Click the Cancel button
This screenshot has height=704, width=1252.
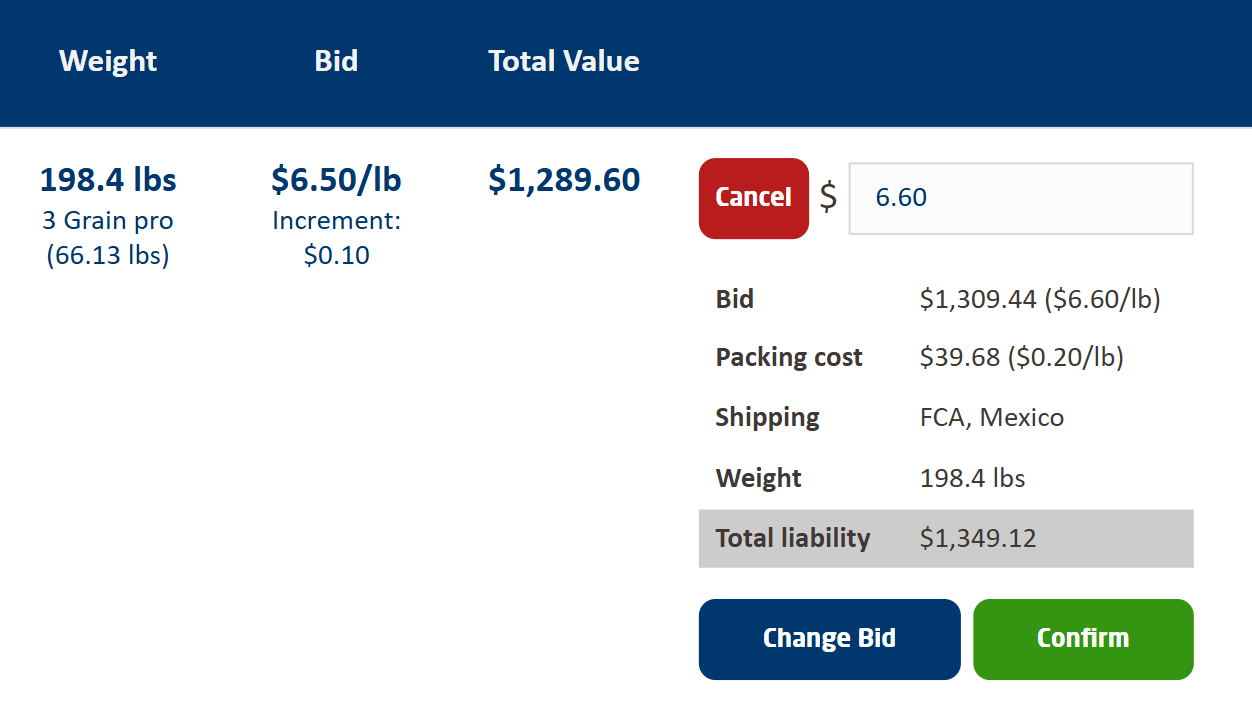753,198
